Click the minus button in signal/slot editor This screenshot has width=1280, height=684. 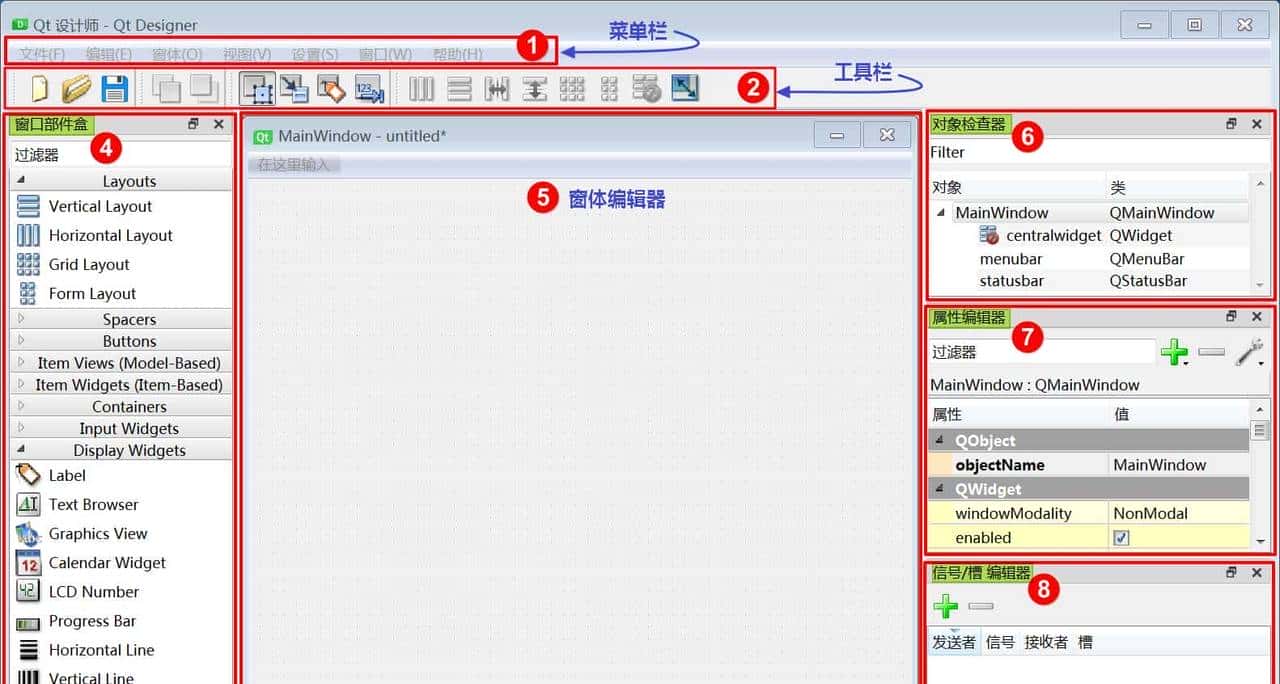coord(981,606)
